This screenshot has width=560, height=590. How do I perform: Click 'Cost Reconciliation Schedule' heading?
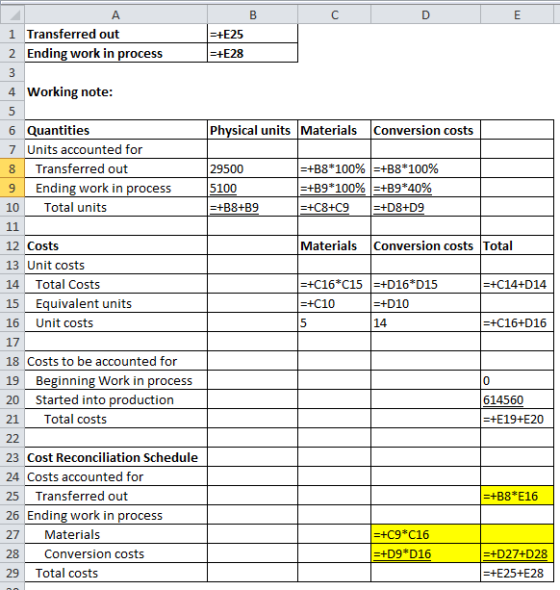point(112,458)
